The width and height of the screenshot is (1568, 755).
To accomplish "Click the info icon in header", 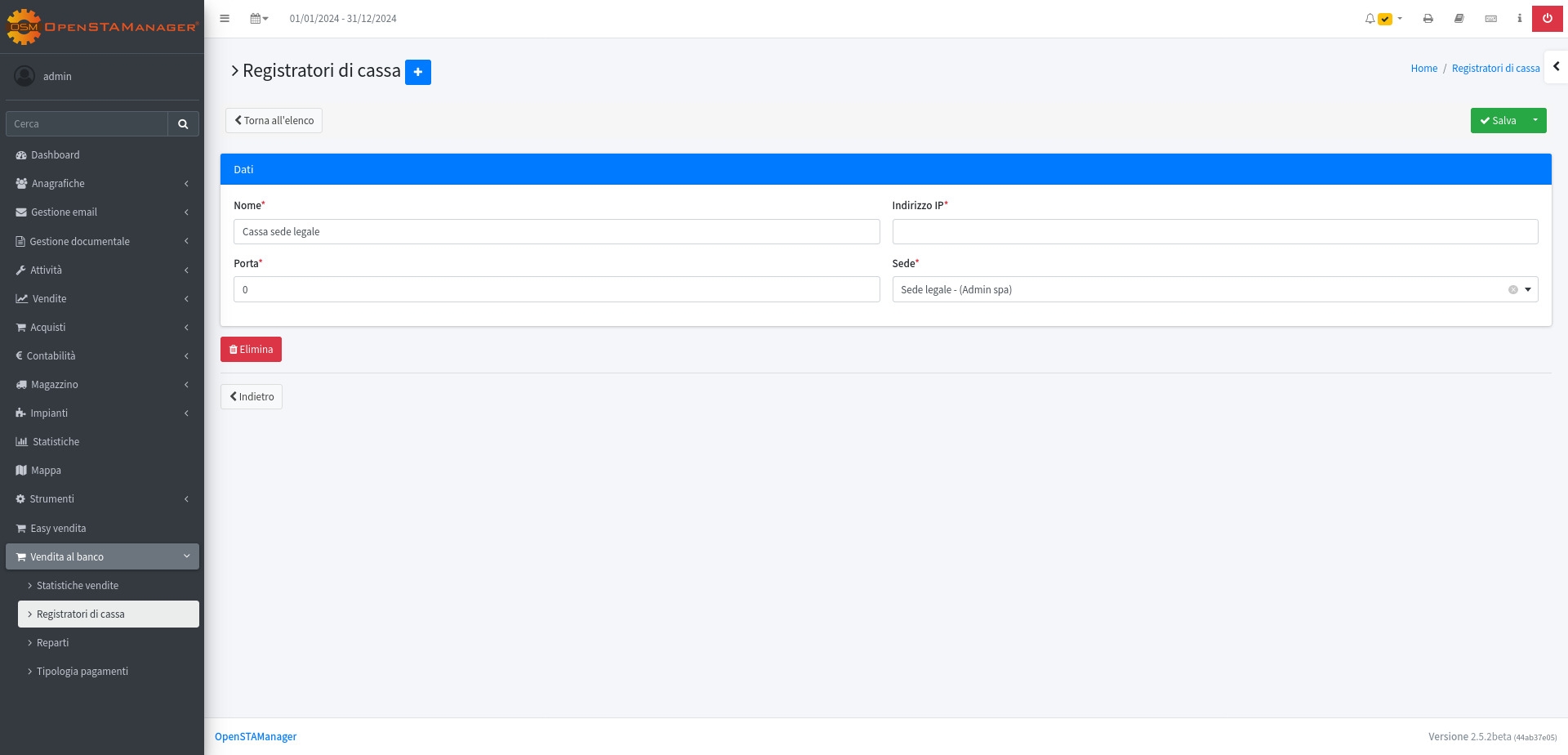I will pyautogui.click(x=1519, y=19).
